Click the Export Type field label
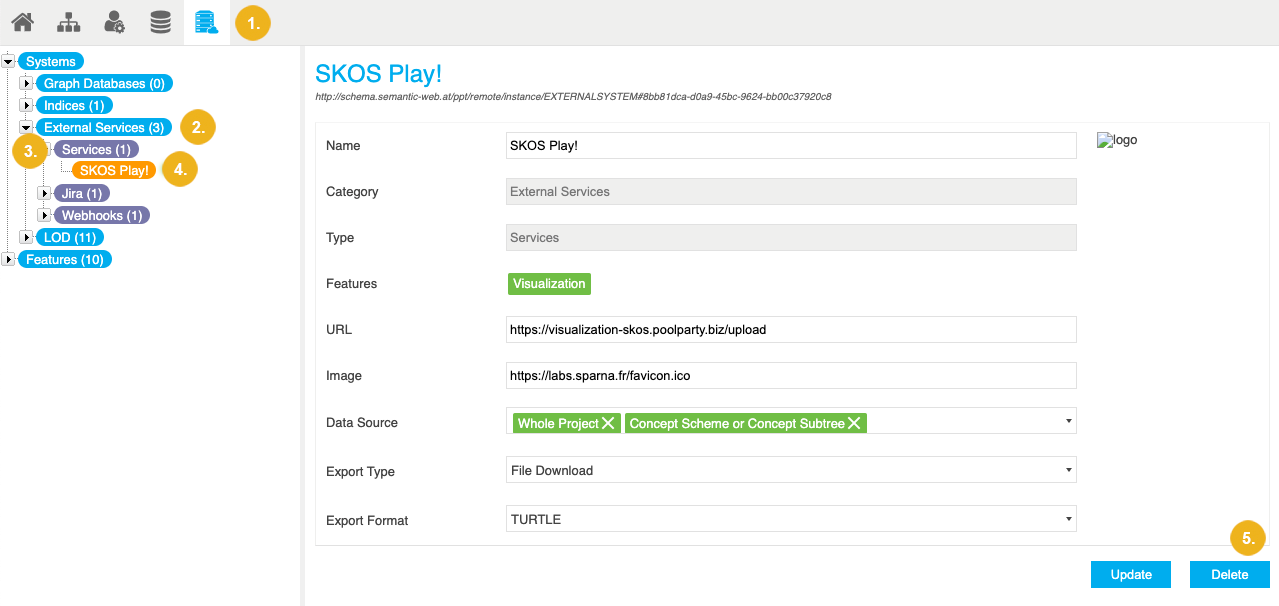The image size is (1279, 606). (360, 471)
